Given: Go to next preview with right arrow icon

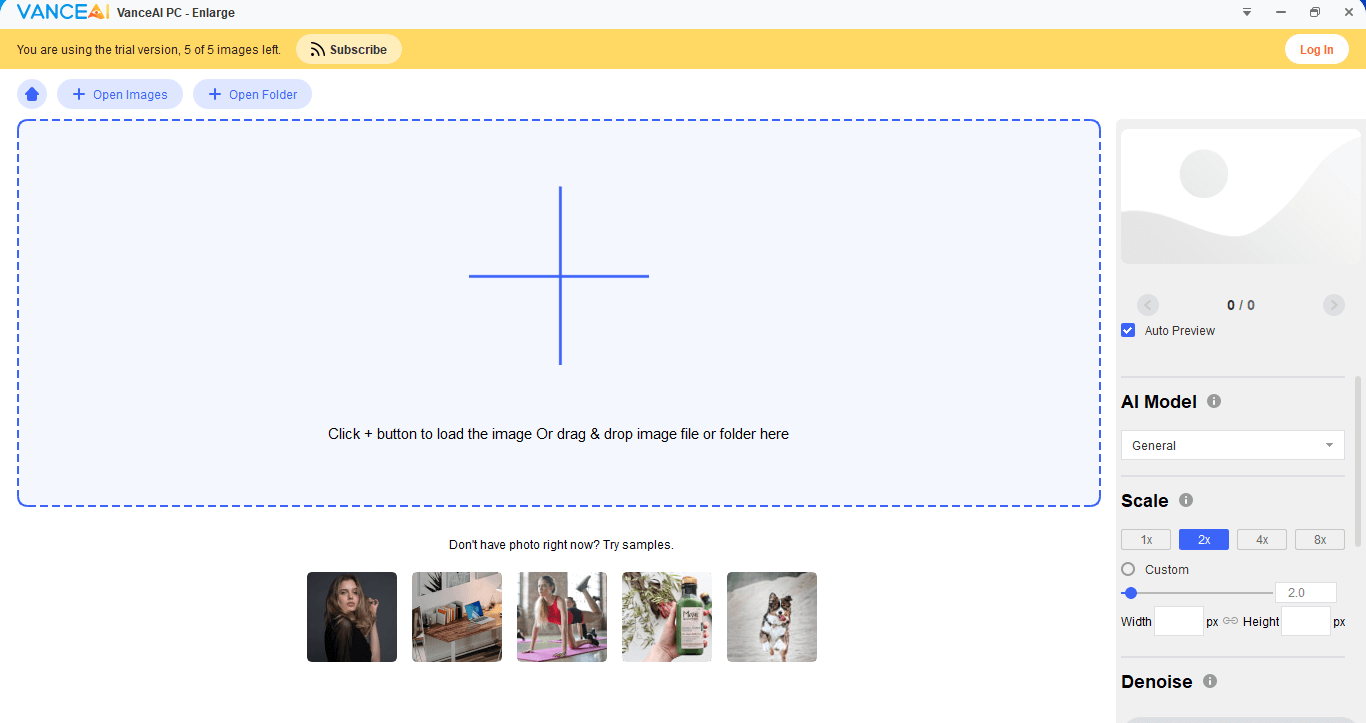Looking at the screenshot, I should point(1333,304).
